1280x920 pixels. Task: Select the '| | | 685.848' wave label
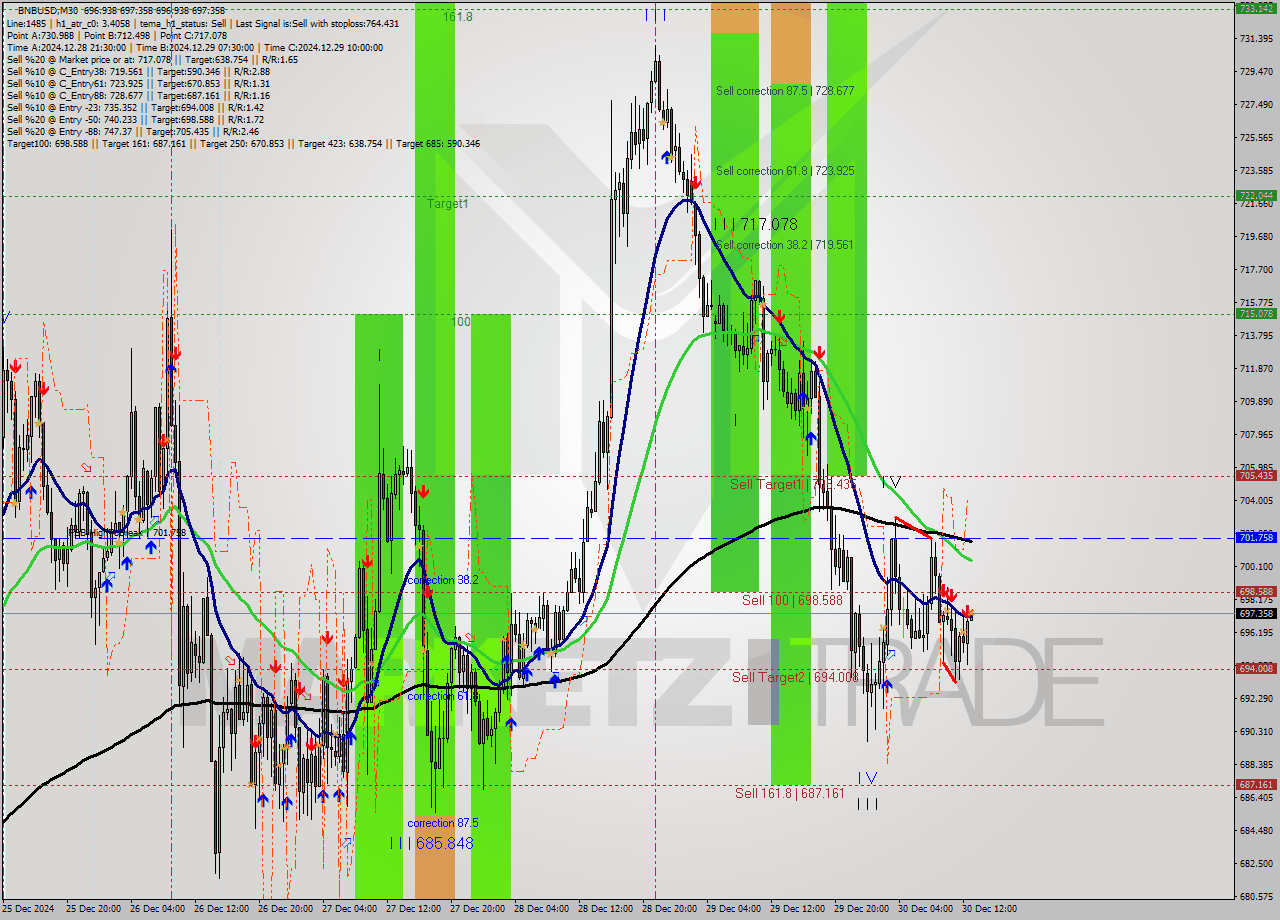[432, 843]
